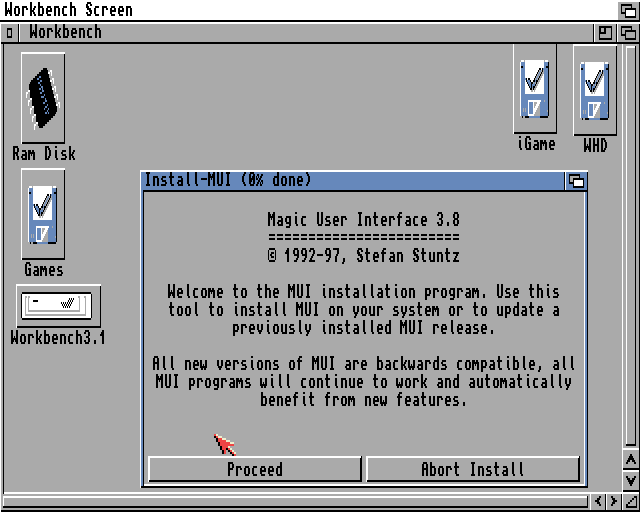Click the Workbench window vertical scrollbar track

tap(630, 250)
